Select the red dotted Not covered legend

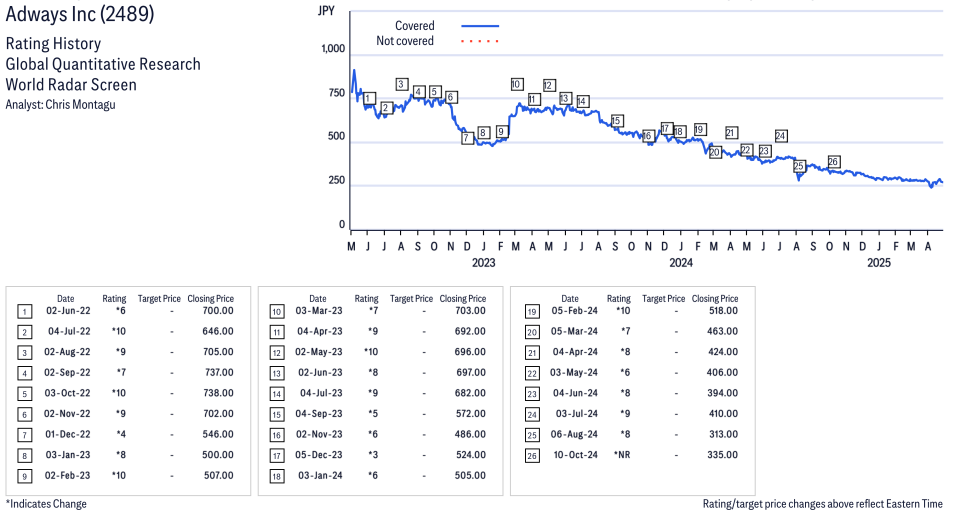click(x=480, y=41)
